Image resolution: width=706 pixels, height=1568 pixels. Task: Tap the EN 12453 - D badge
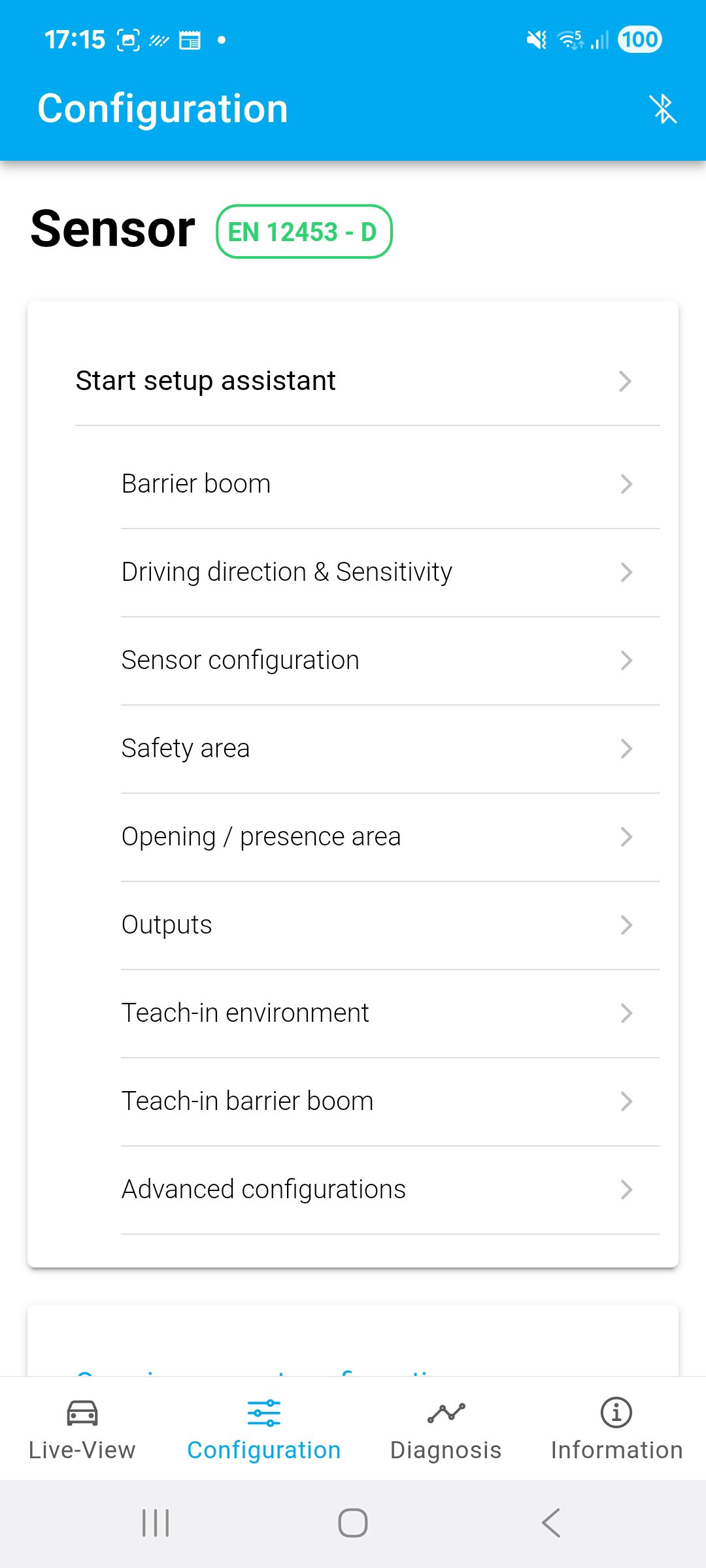(x=304, y=232)
